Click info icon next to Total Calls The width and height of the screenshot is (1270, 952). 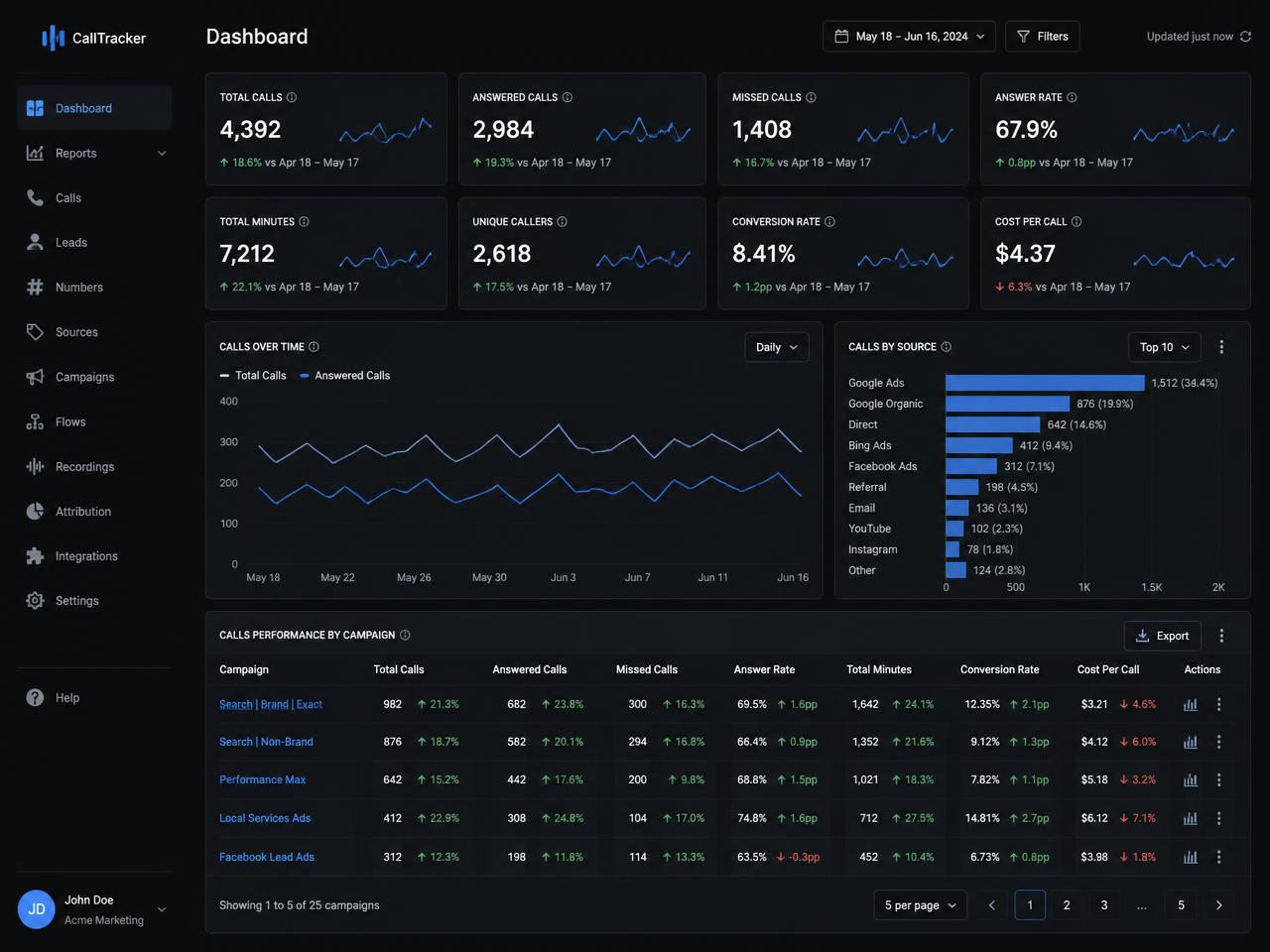[x=292, y=97]
